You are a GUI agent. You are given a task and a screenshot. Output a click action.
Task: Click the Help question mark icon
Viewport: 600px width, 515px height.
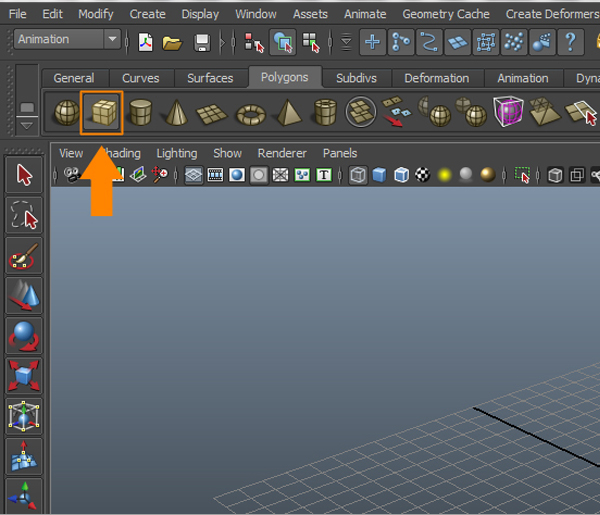(x=571, y=42)
